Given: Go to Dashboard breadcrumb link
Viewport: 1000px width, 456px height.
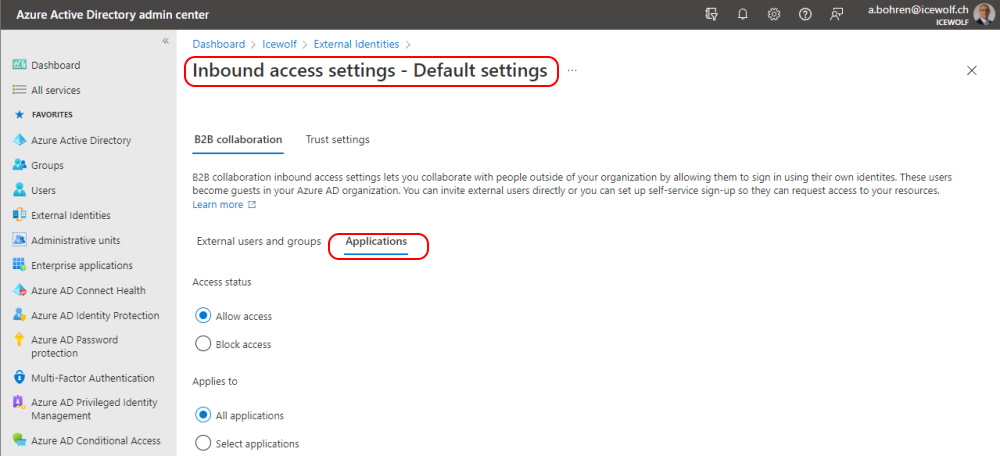Looking at the screenshot, I should pyautogui.click(x=219, y=44).
